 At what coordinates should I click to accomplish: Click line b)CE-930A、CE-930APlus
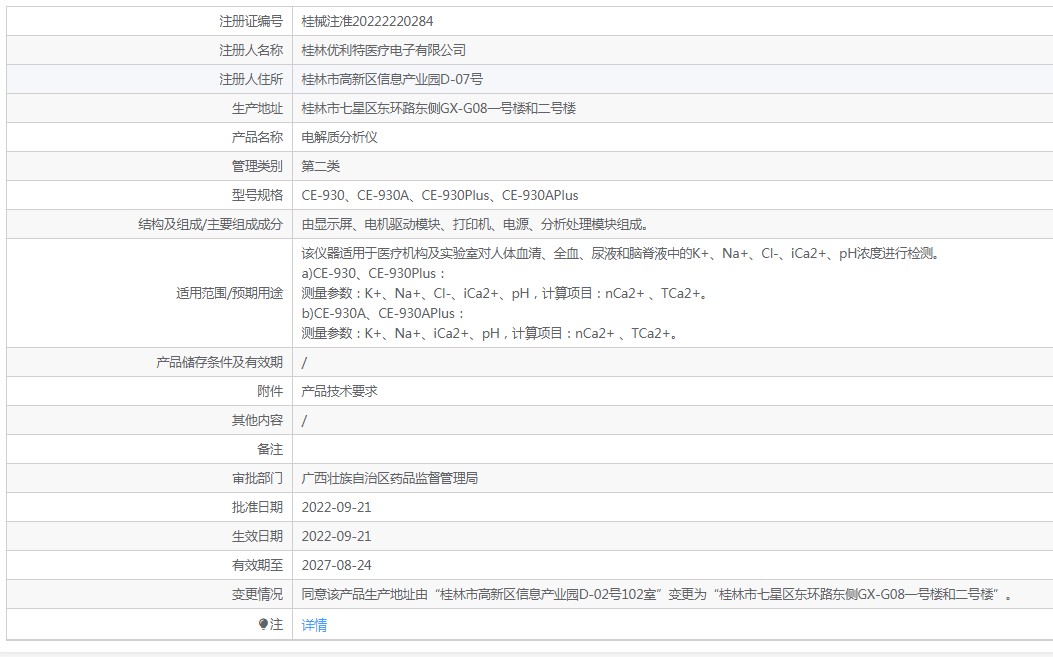[x=383, y=313]
